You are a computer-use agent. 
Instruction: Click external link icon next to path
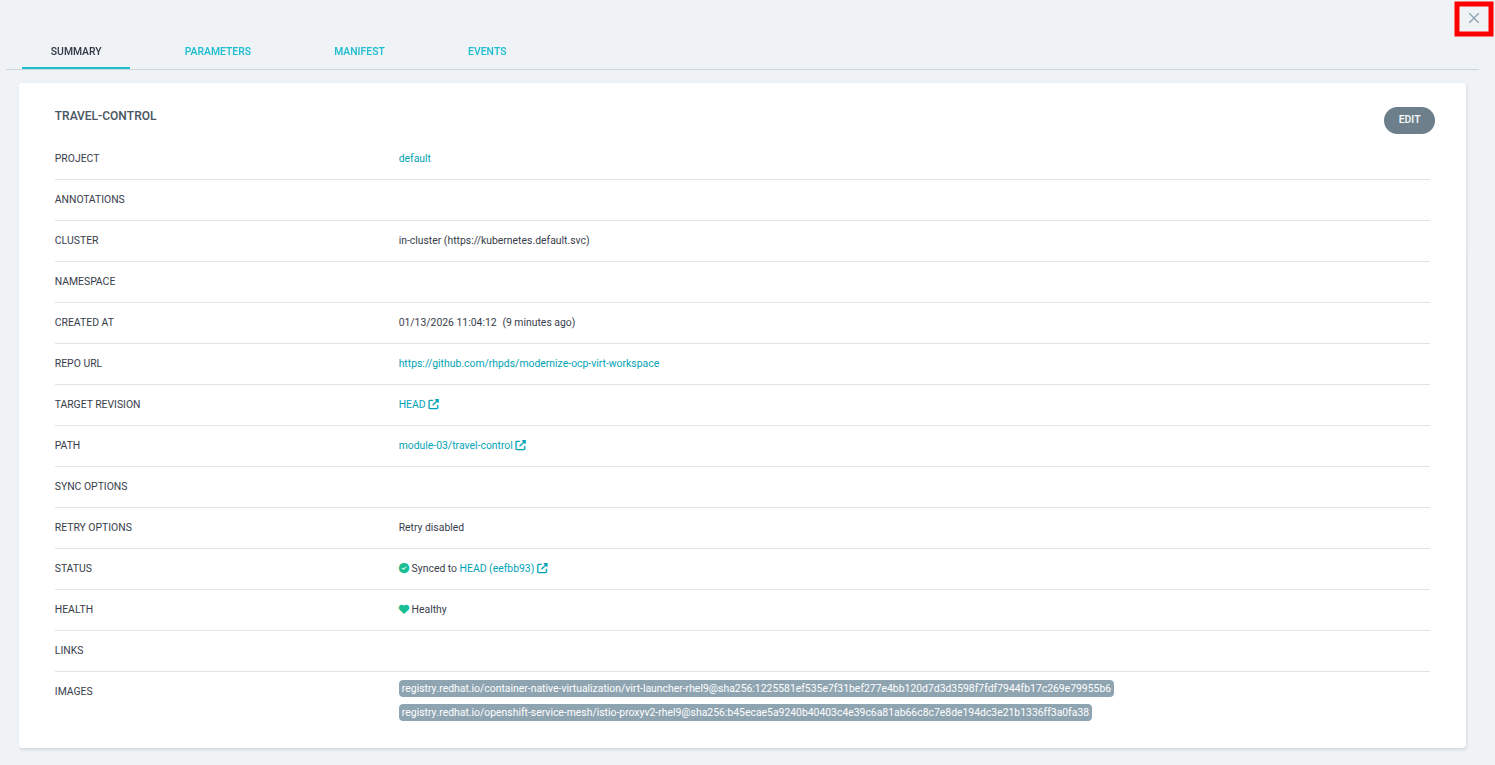pyautogui.click(x=521, y=445)
